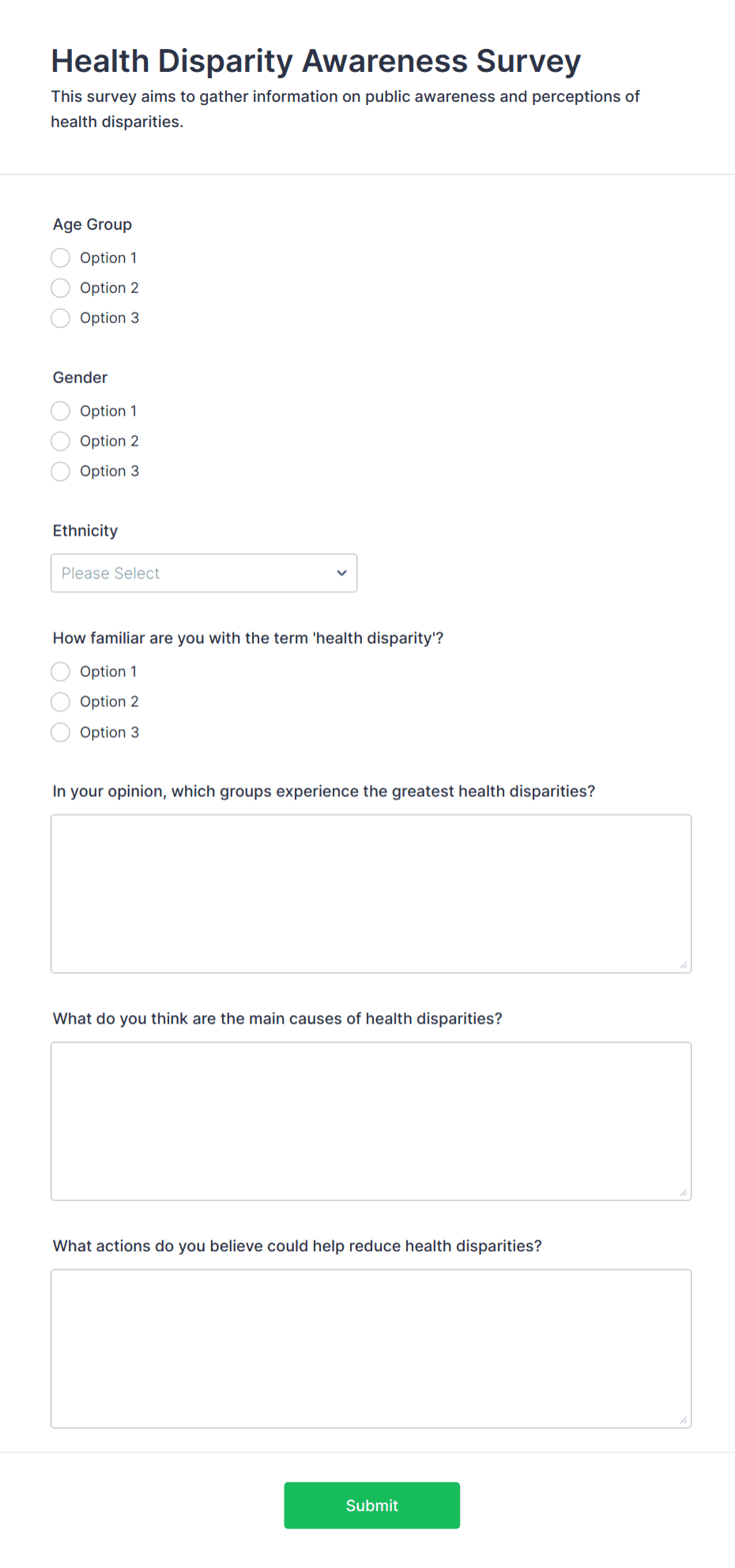This screenshot has width=735, height=1568.
Task: Submit the Health Disparity Awareness Survey
Action: point(371,1505)
